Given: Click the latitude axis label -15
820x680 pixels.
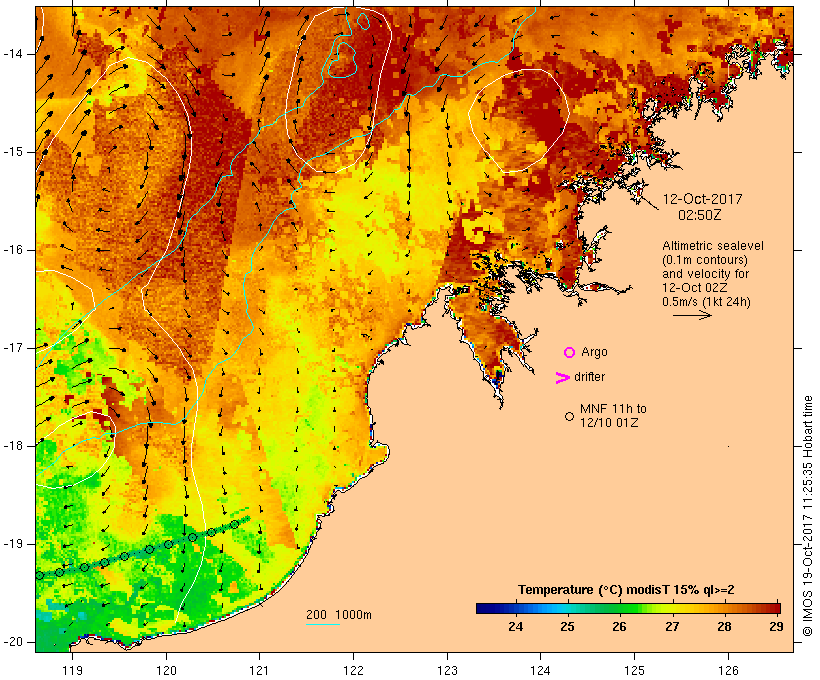Looking at the screenshot, I should click(13, 152).
